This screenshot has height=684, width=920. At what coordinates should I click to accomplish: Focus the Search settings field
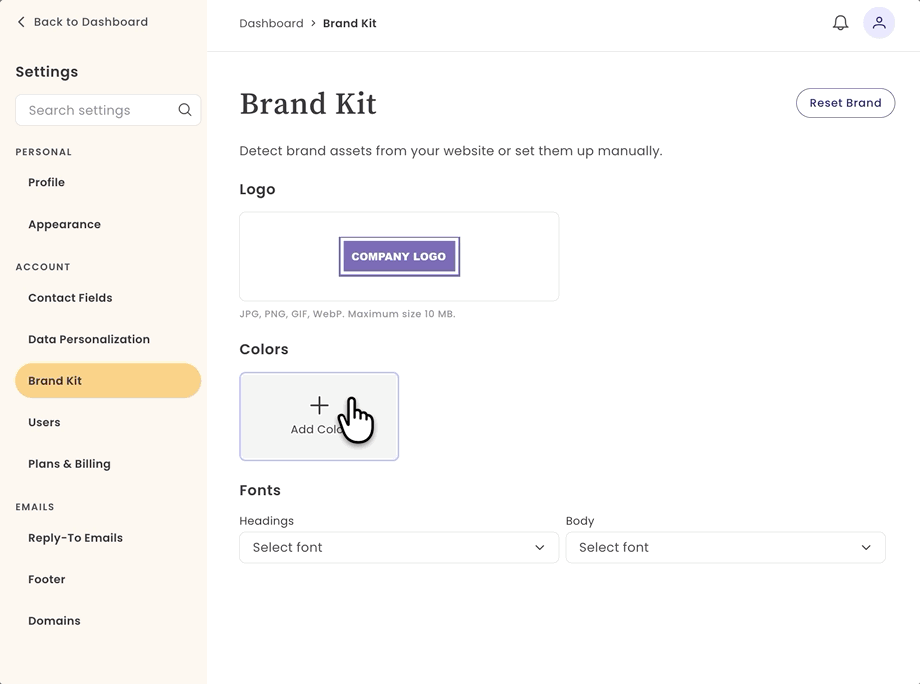click(x=108, y=110)
